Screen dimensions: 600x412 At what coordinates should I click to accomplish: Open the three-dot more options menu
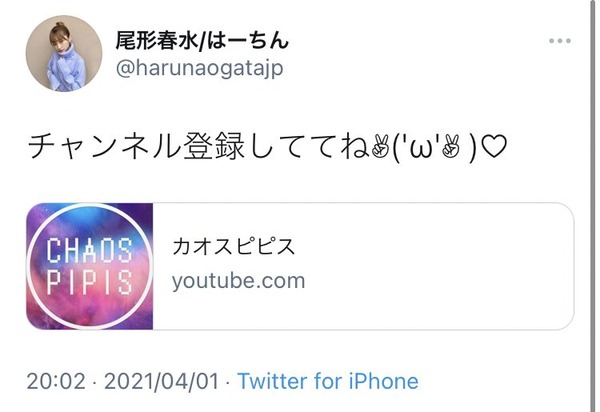(x=560, y=41)
